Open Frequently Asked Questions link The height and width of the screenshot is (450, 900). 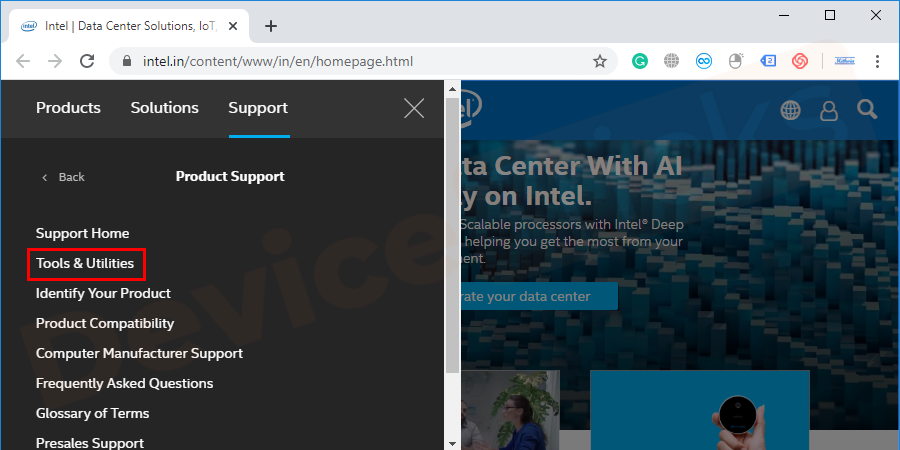click(125, 383)
